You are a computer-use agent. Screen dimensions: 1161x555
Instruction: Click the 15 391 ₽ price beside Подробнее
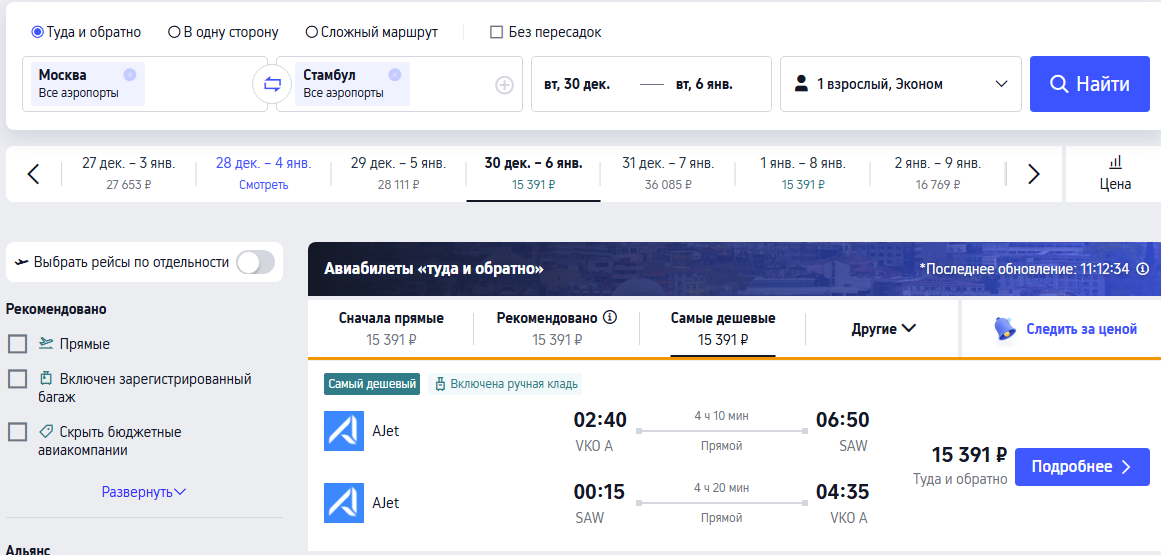[969, 454]
